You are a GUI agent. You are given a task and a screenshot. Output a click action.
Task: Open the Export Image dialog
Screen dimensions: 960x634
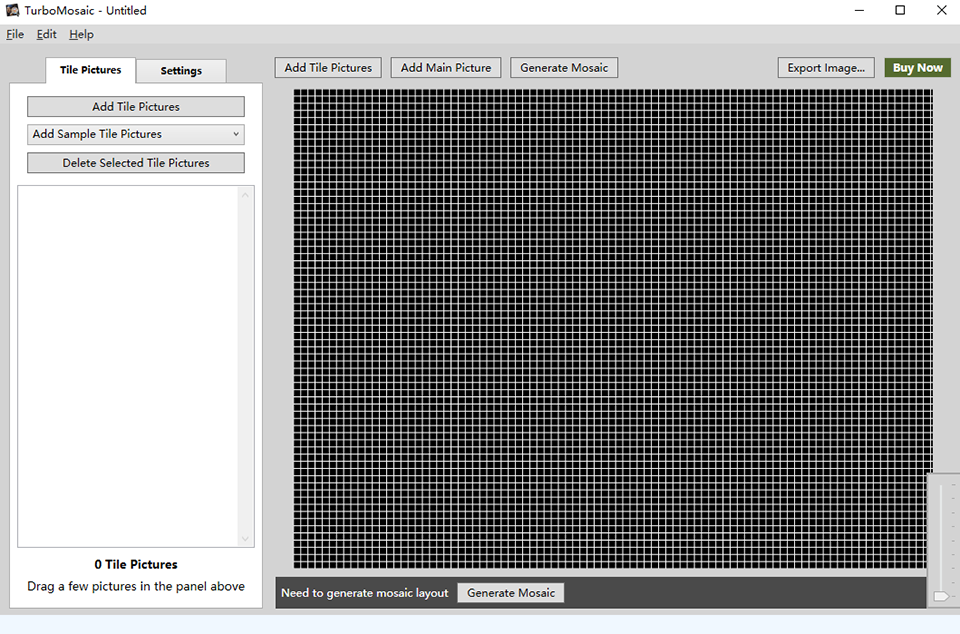[826, 68]
